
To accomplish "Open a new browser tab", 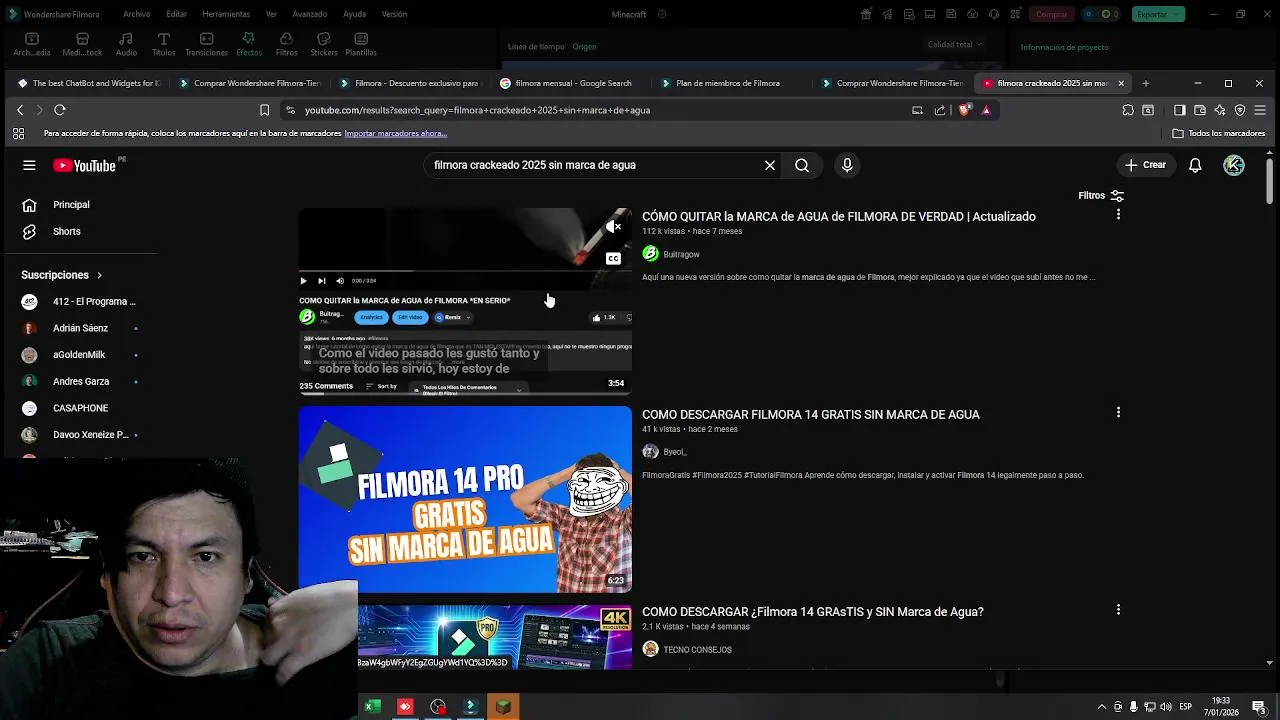I will tap(1146, 83).
